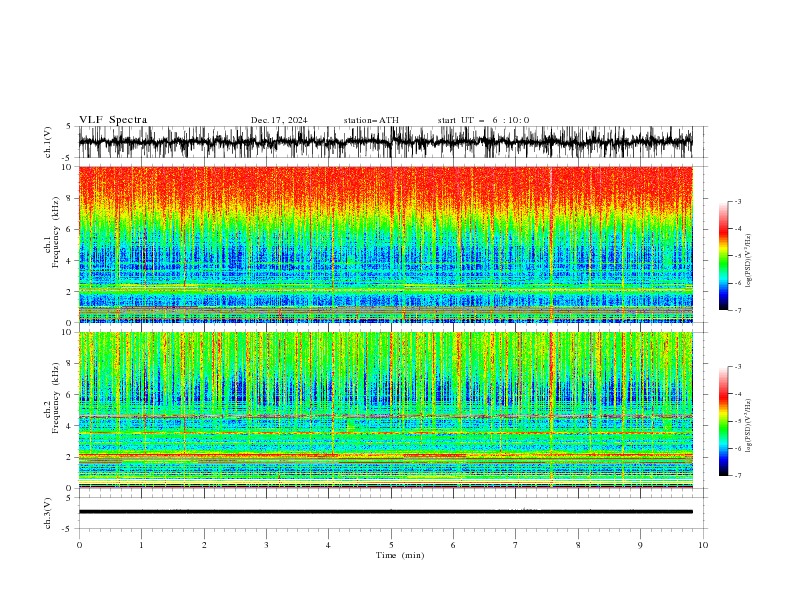
Task: Click the "-7" tick on ch.1 colorbar
Action: (x=738, y=310)
